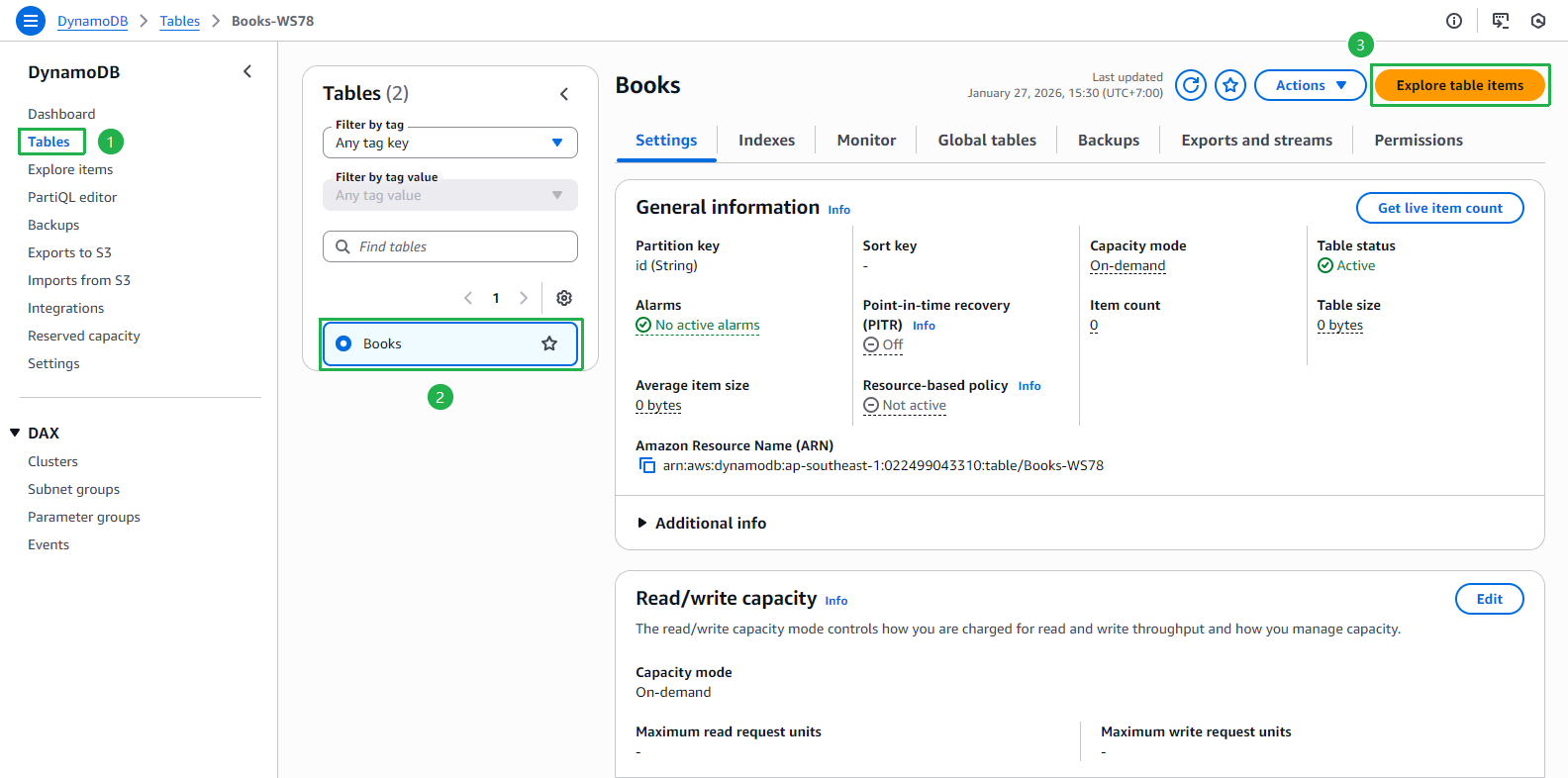Open Imports from S3 in the sidebar
Image resolution: width=1568 pixels, height=778 pixels.
[x=79, y=280]
